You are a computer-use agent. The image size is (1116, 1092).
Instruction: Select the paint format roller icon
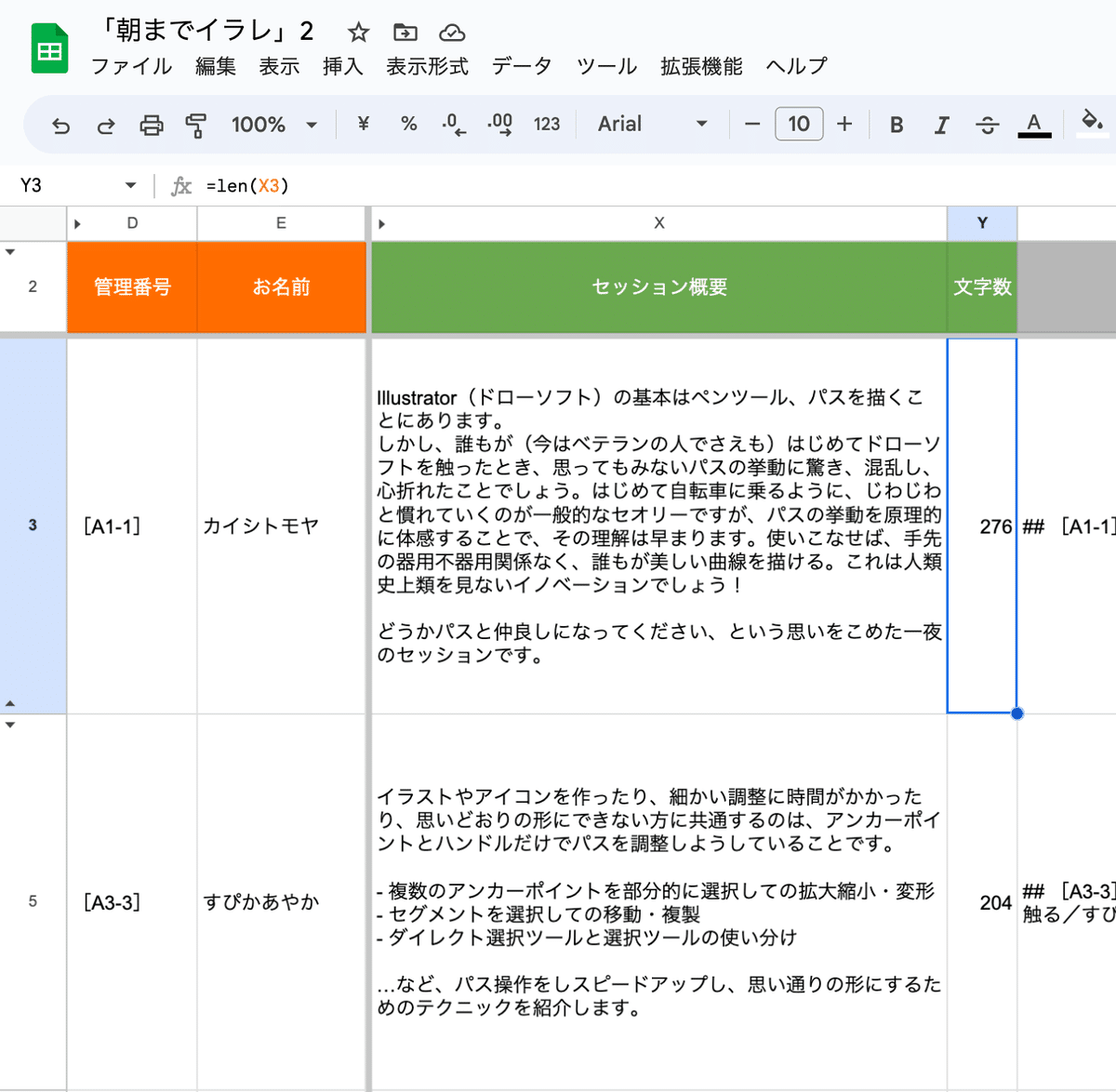tap(195, 125)
